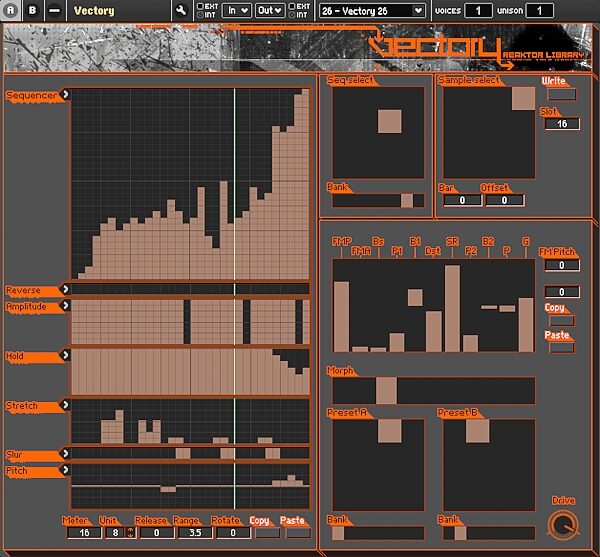This screenshot has width=600, height=557.
Task: Click the Sample select pad handle
Action: click(x=523, y=98)
